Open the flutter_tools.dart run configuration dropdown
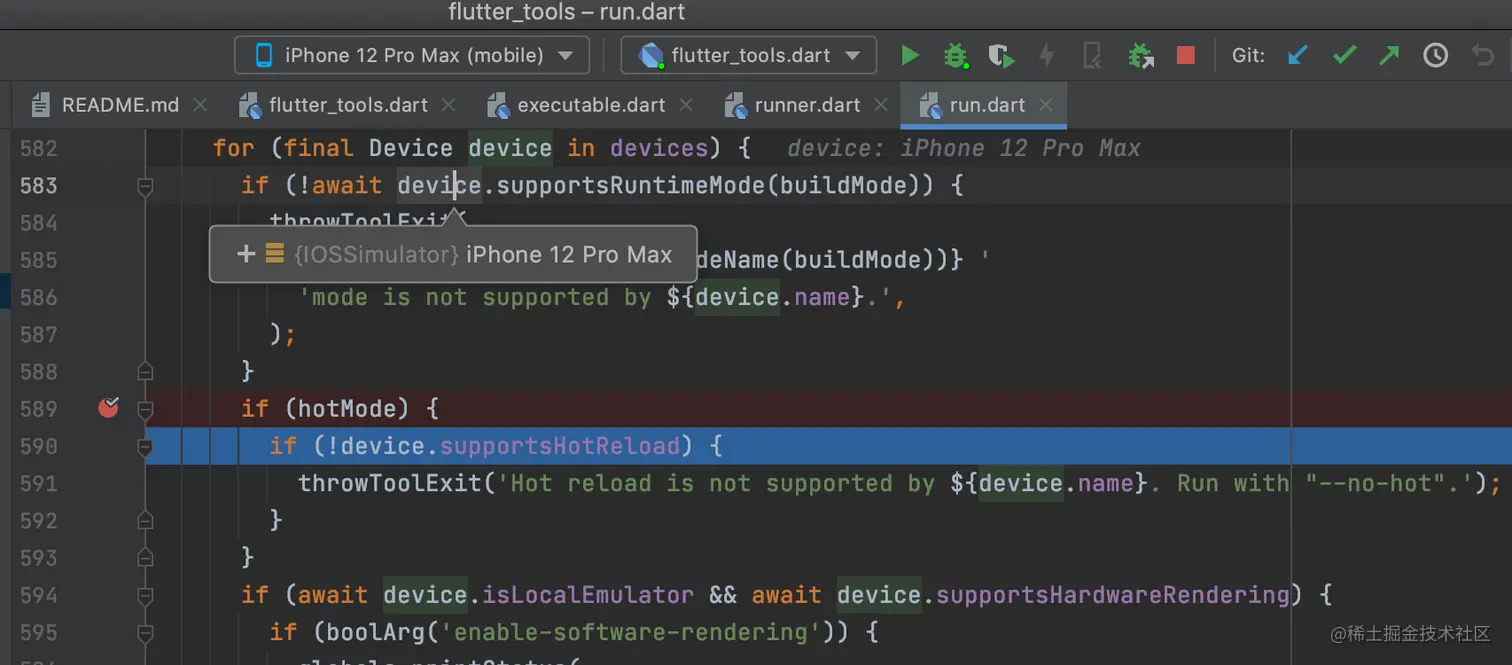 (x=748, y=55)
